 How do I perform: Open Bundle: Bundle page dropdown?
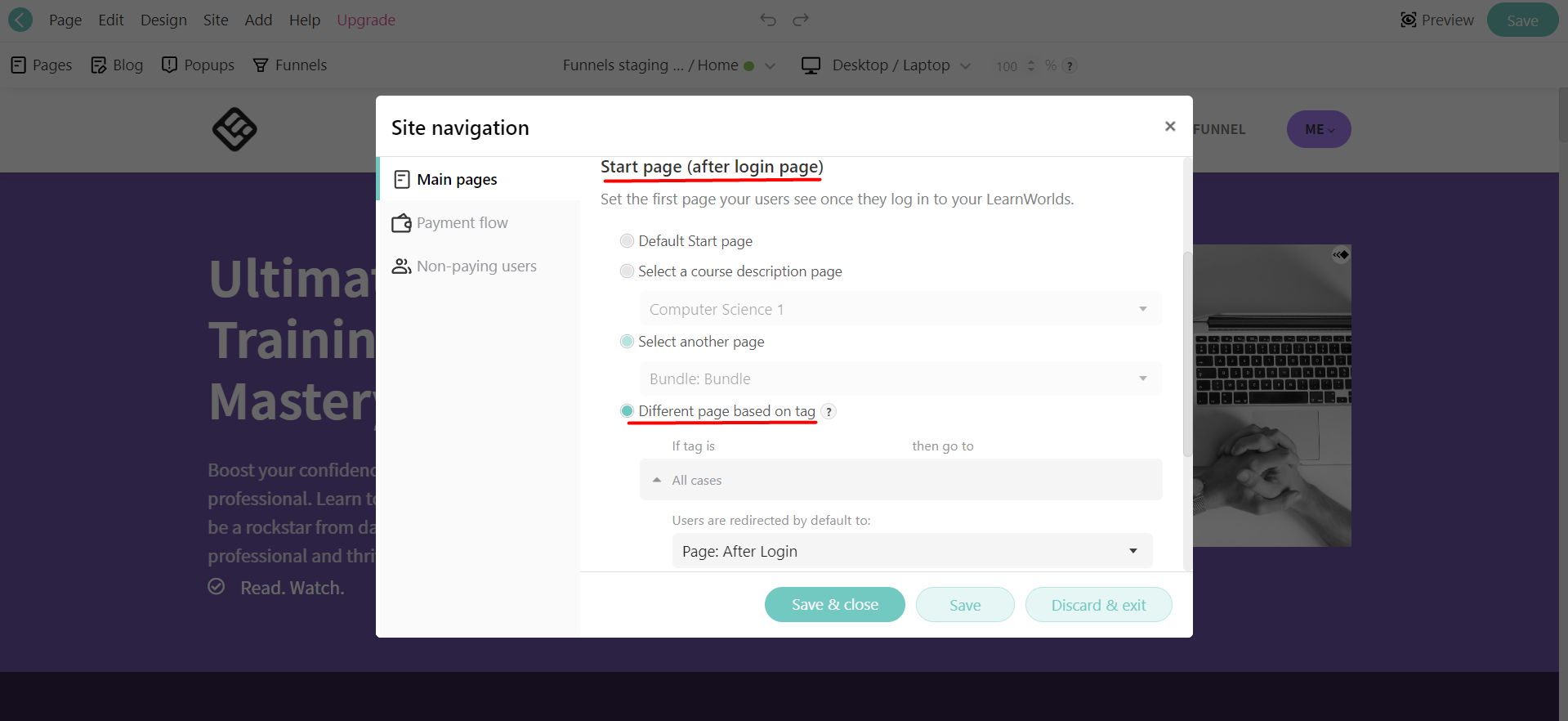(900, 378)
